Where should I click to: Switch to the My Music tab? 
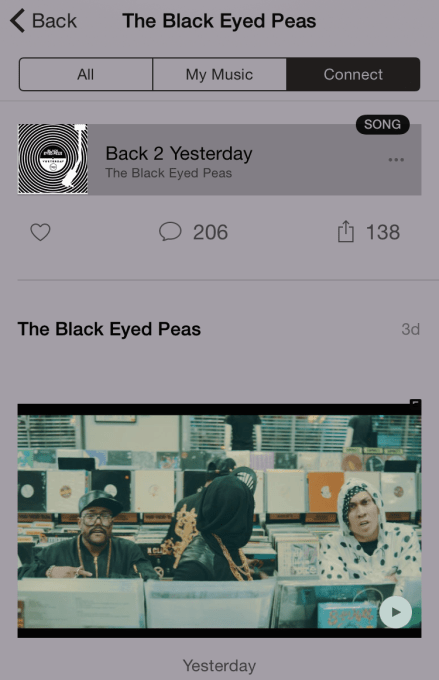pos(219,74)
